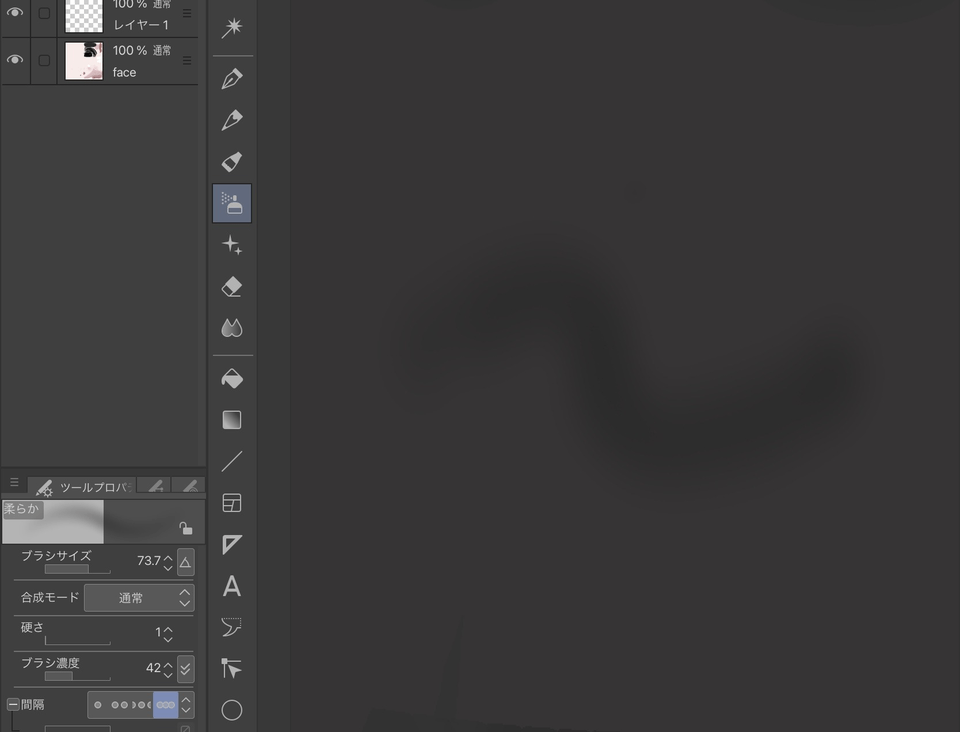
Task: Select the Fill bucket tool
Action: click(232, 378)
